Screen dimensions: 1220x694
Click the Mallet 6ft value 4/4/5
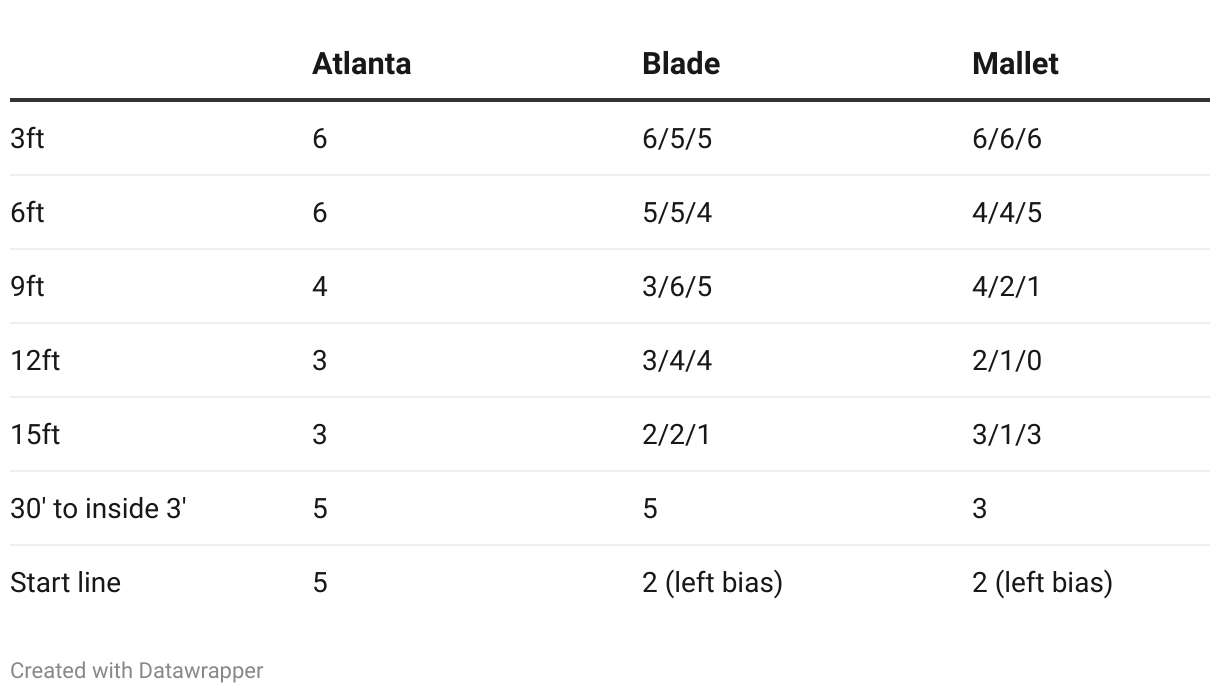pyautogui.click(x=1007, y=212)
